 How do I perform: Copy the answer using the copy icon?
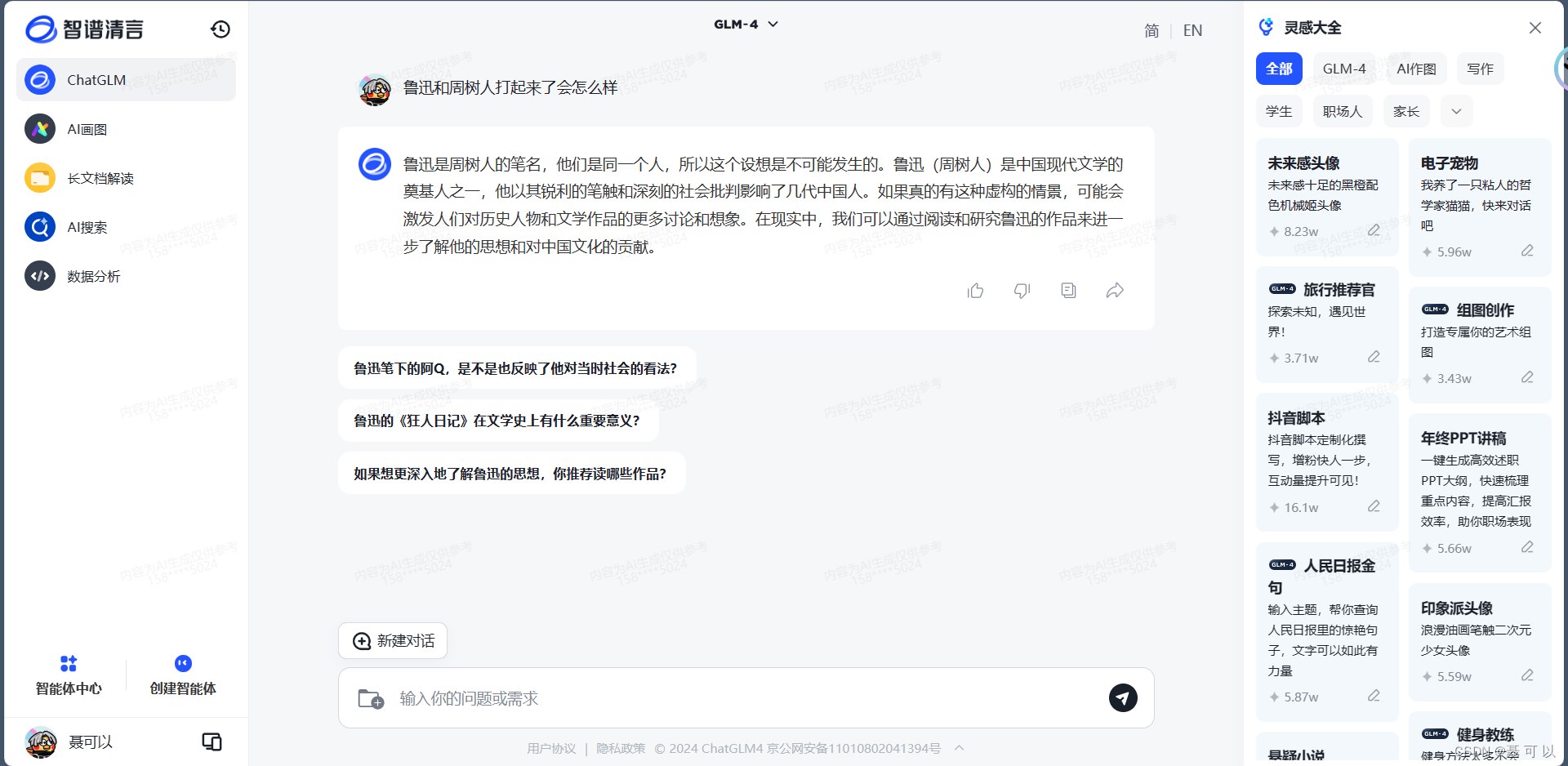[1068, 290]
